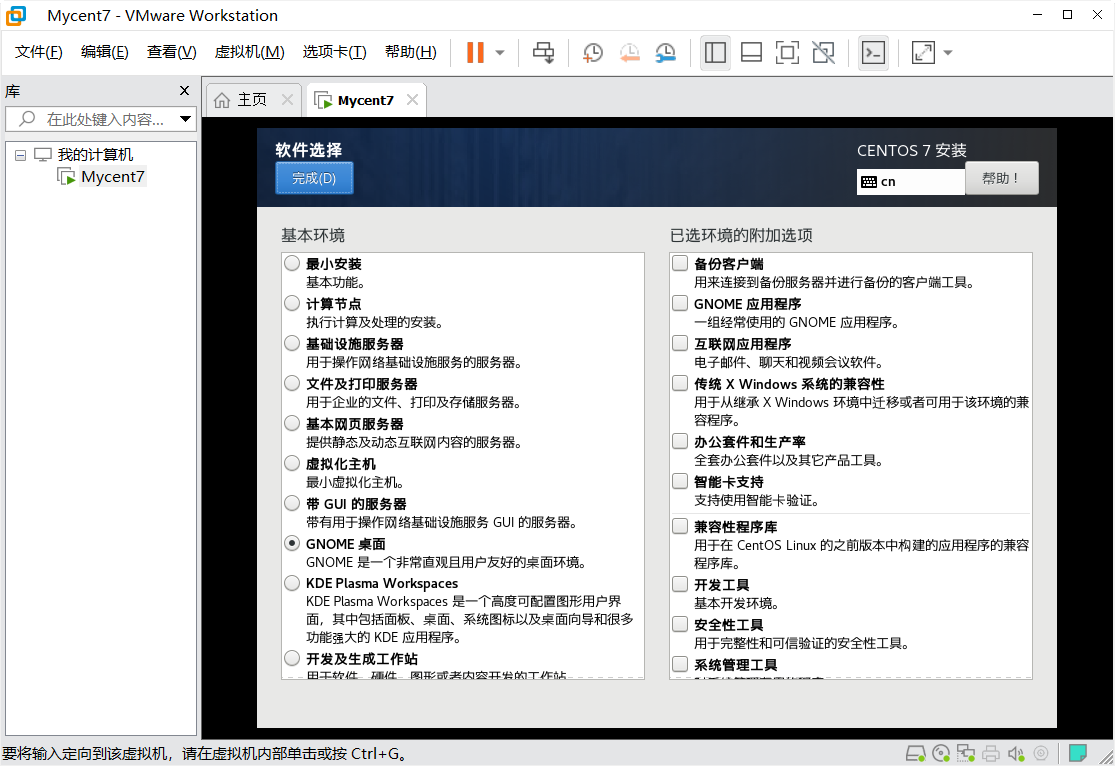1115x766 pixels.
Task: Toggle the library sidebar view icon
Action: [x=715, y=53]
